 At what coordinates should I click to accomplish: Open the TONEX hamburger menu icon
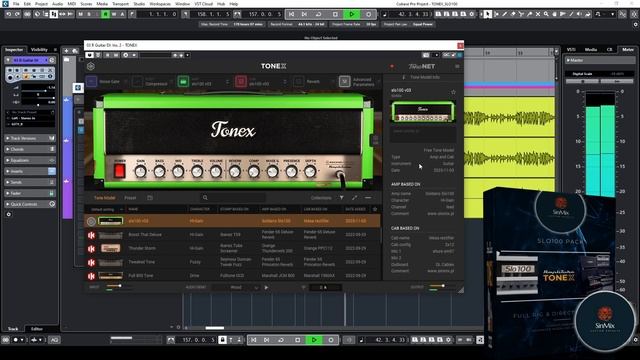[x=457, y=66]
